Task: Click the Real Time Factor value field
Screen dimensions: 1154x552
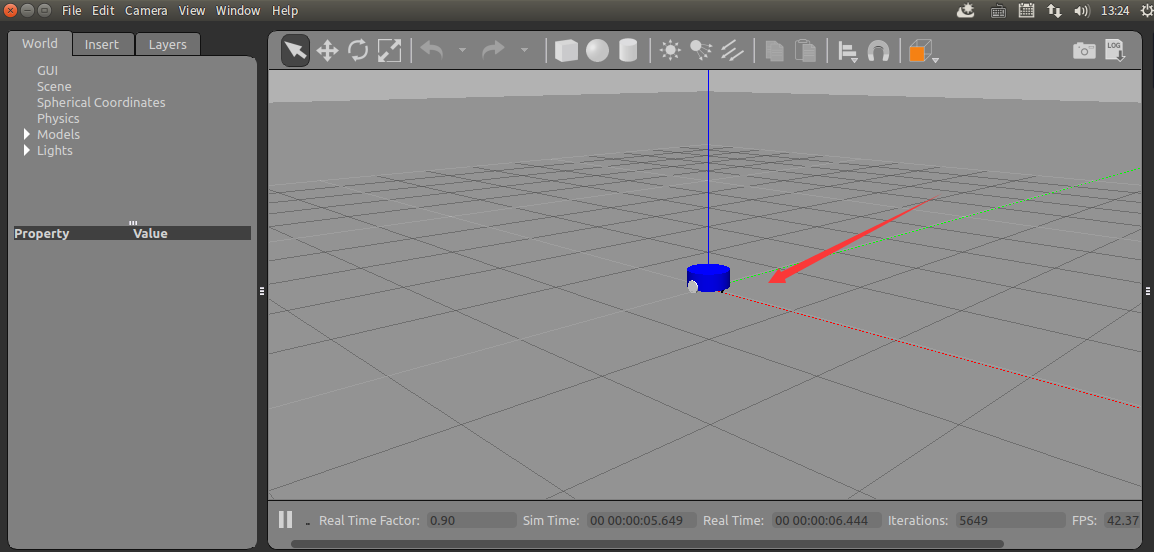Action: coord(472,520)
